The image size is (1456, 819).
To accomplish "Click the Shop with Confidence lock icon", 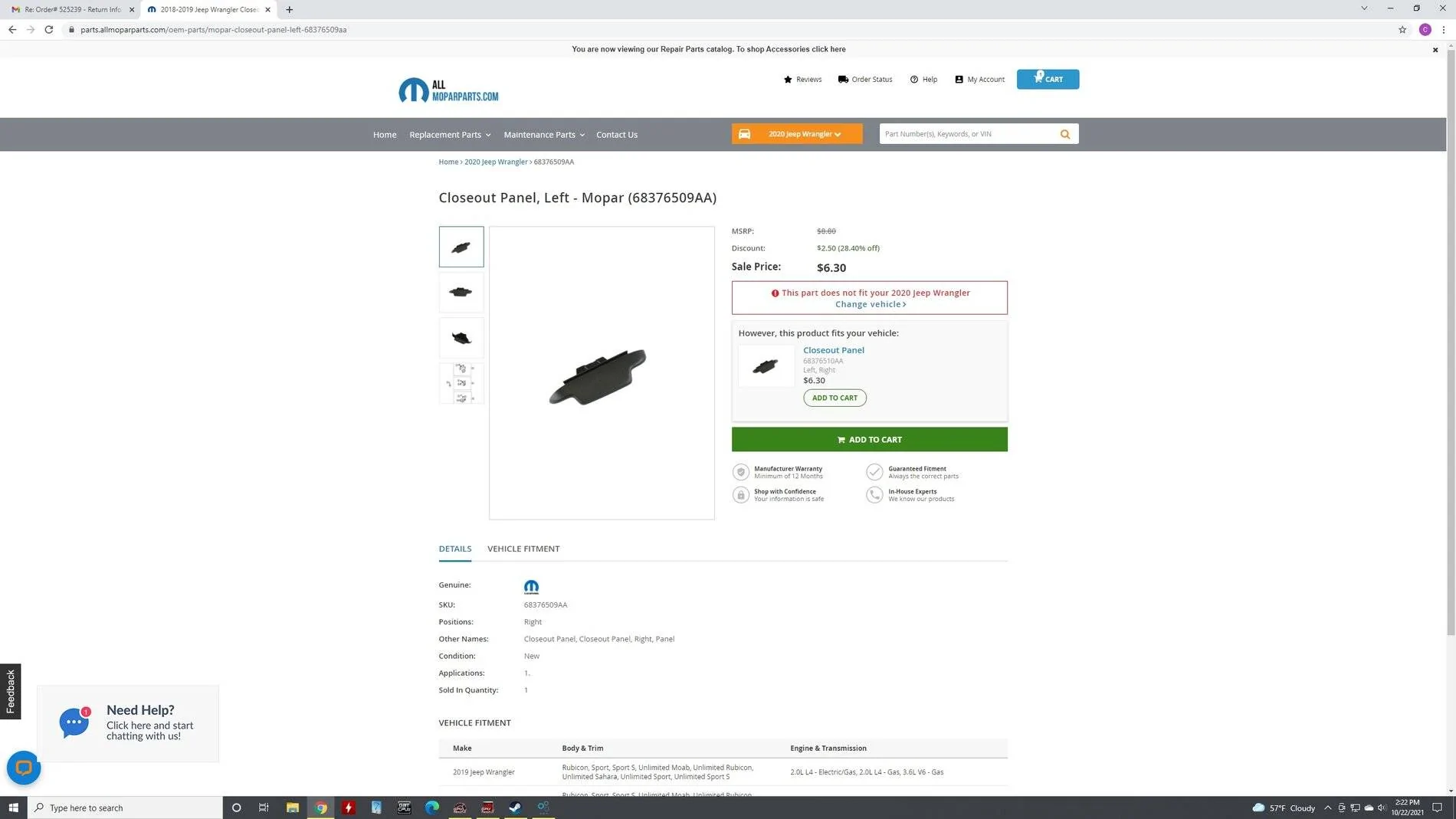I will 740,495.
